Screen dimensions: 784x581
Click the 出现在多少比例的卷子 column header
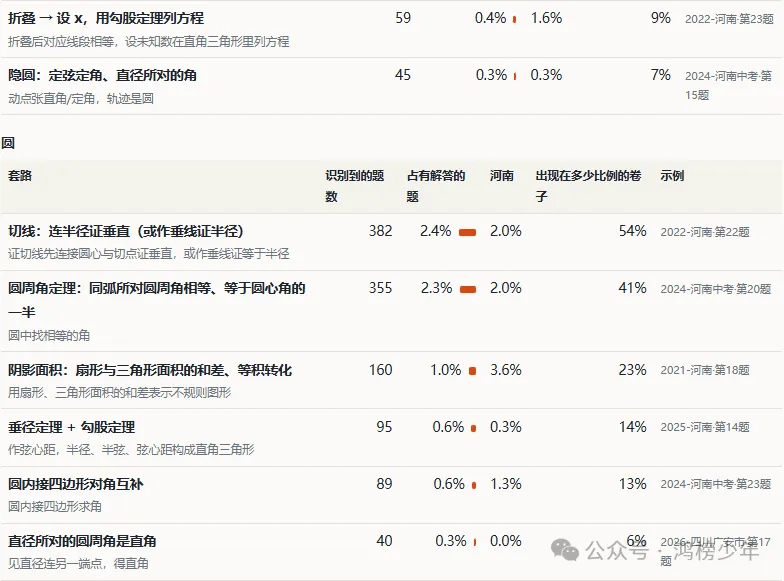click(588, 186)
